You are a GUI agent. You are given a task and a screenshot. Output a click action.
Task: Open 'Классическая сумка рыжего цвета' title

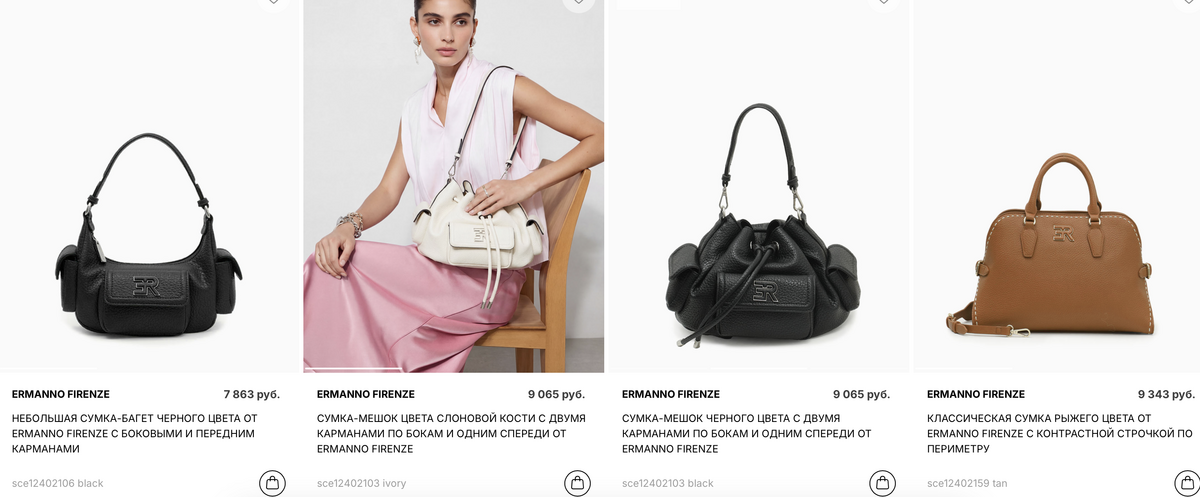pyautogui.click(x=1060, y=434)
